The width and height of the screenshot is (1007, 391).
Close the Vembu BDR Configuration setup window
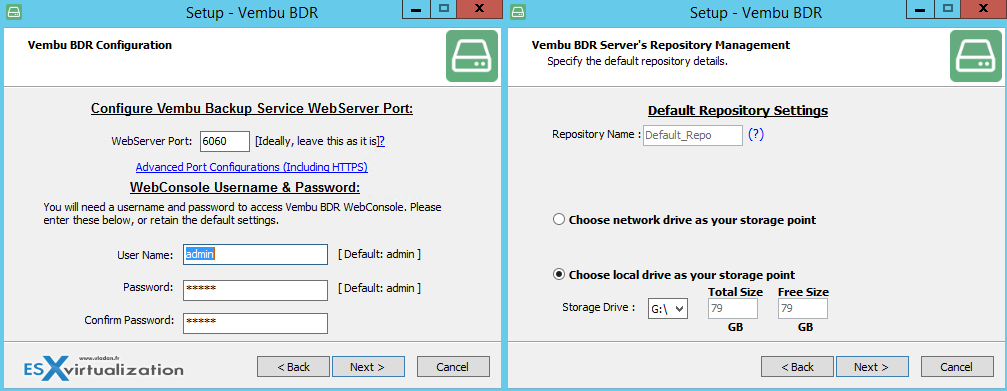[x=480, y=9]
